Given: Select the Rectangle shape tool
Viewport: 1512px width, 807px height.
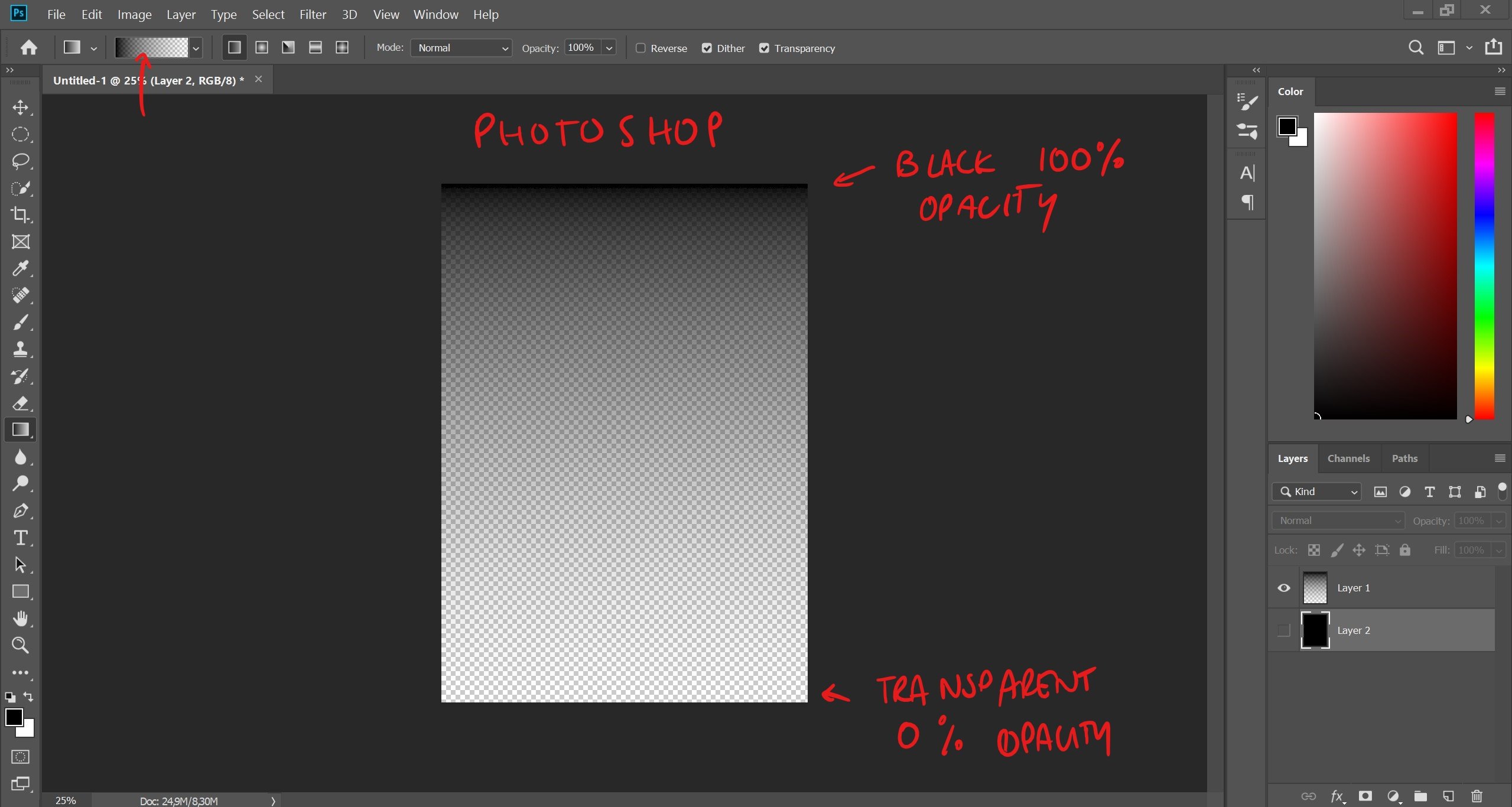Looking at the screenshot, I should tap(21, 591).
